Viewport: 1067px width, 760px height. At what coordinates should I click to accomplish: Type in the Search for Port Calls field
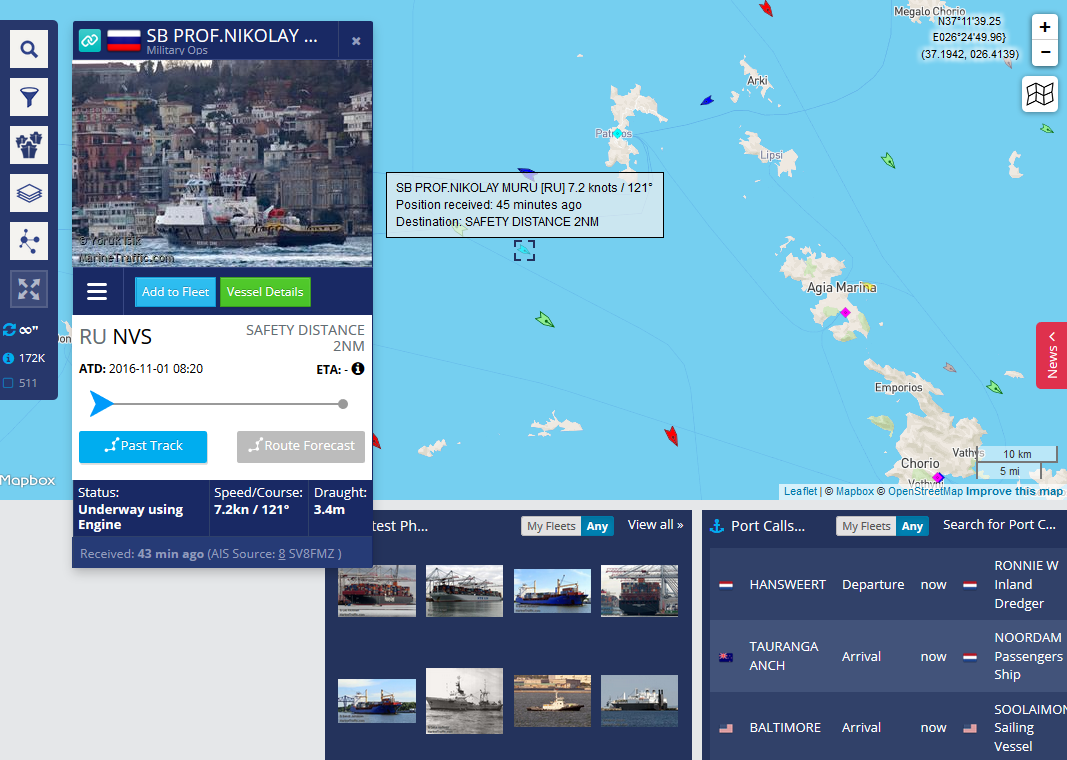click(x=998, y=525)
